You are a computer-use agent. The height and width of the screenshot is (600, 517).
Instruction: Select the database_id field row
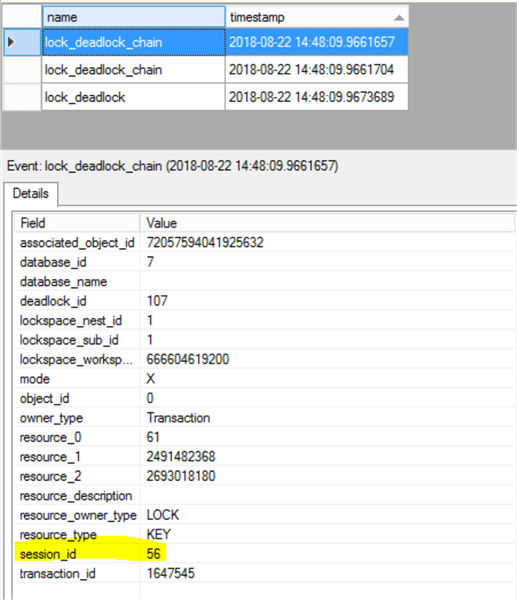(265, 262)
